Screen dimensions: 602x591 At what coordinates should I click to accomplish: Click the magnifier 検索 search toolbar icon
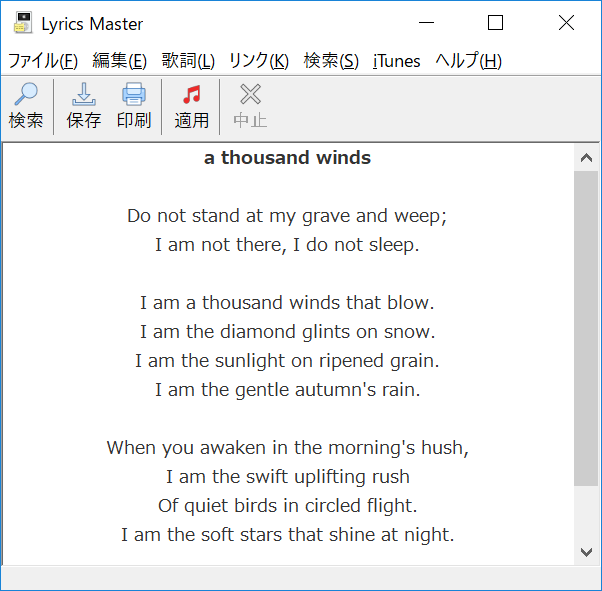[x=26, y=96]
